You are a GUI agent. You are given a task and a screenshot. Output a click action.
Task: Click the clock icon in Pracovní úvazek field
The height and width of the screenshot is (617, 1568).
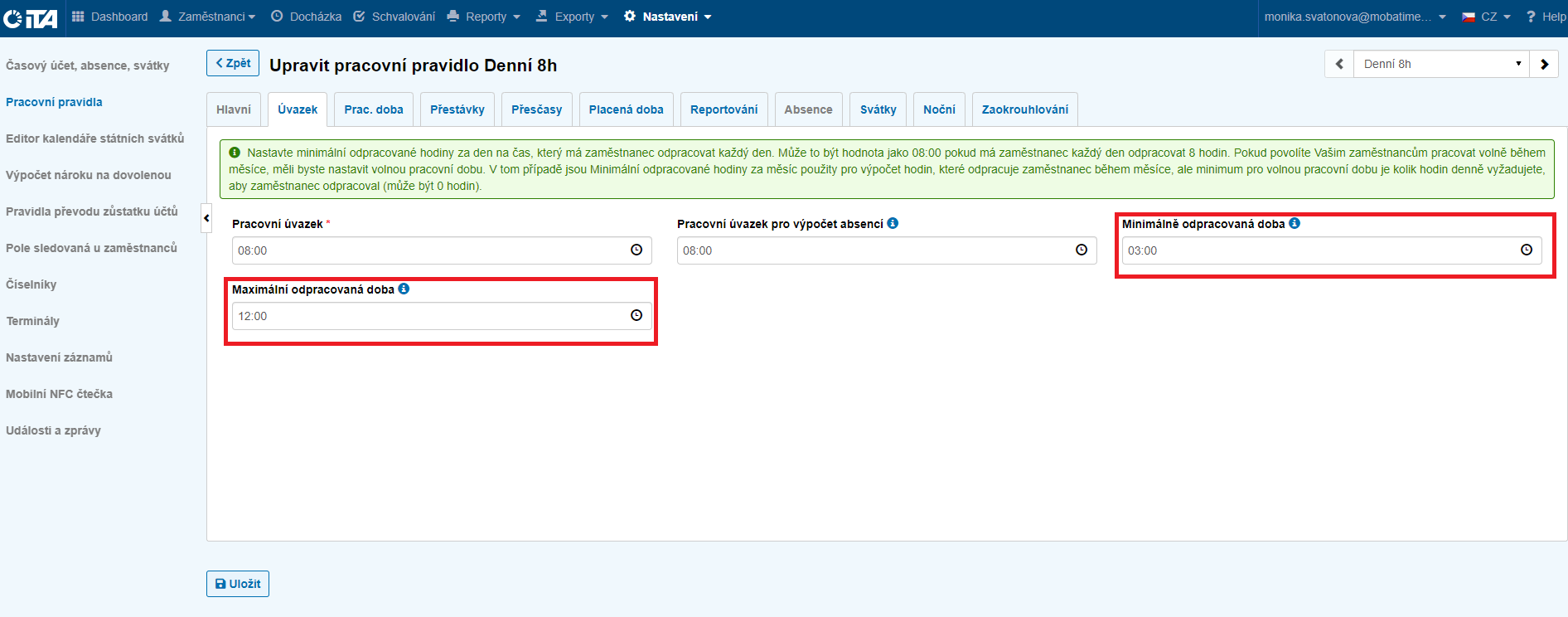tap(636, 250)
